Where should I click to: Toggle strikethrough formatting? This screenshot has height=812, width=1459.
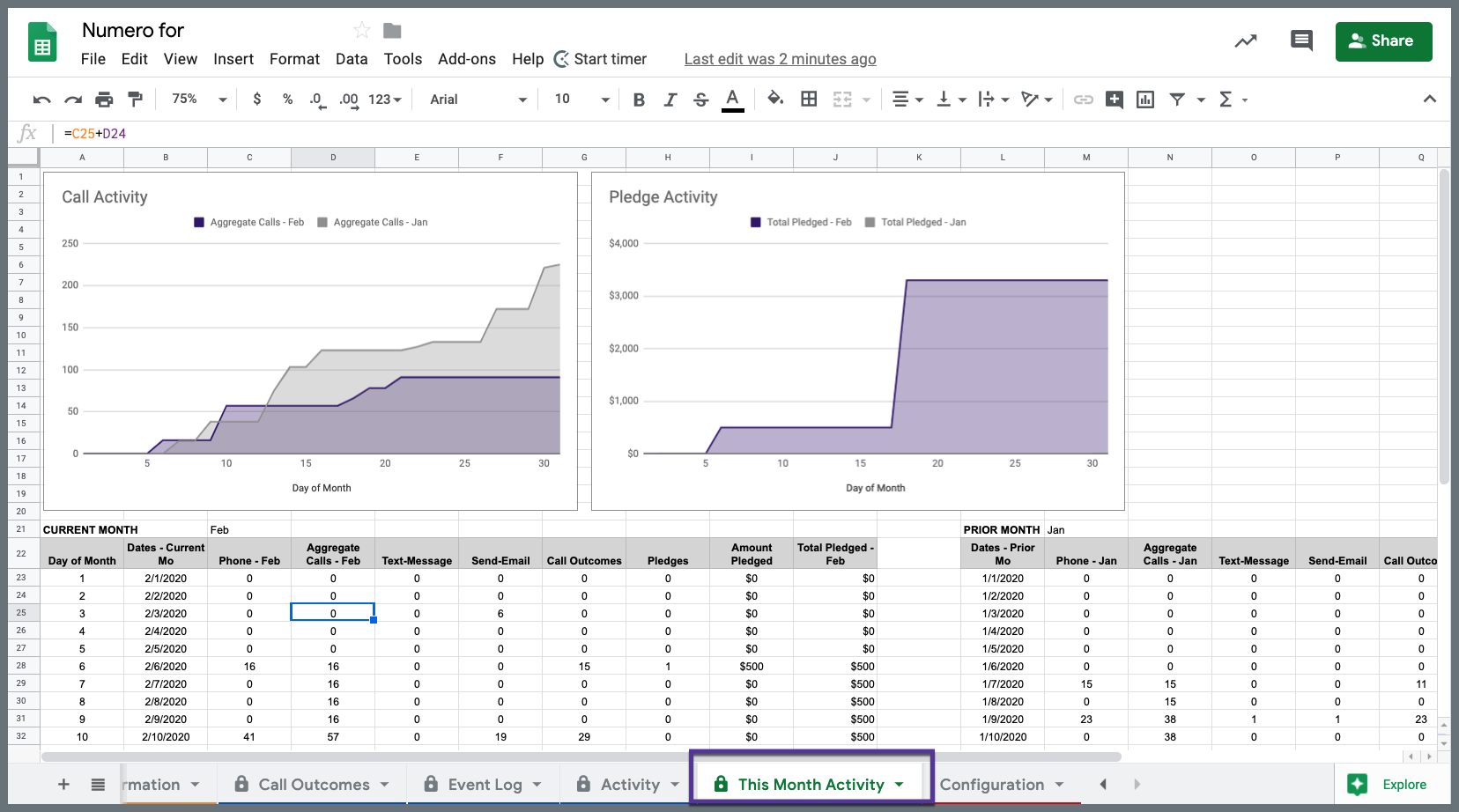pyautogui.click(x=700, y=100)
